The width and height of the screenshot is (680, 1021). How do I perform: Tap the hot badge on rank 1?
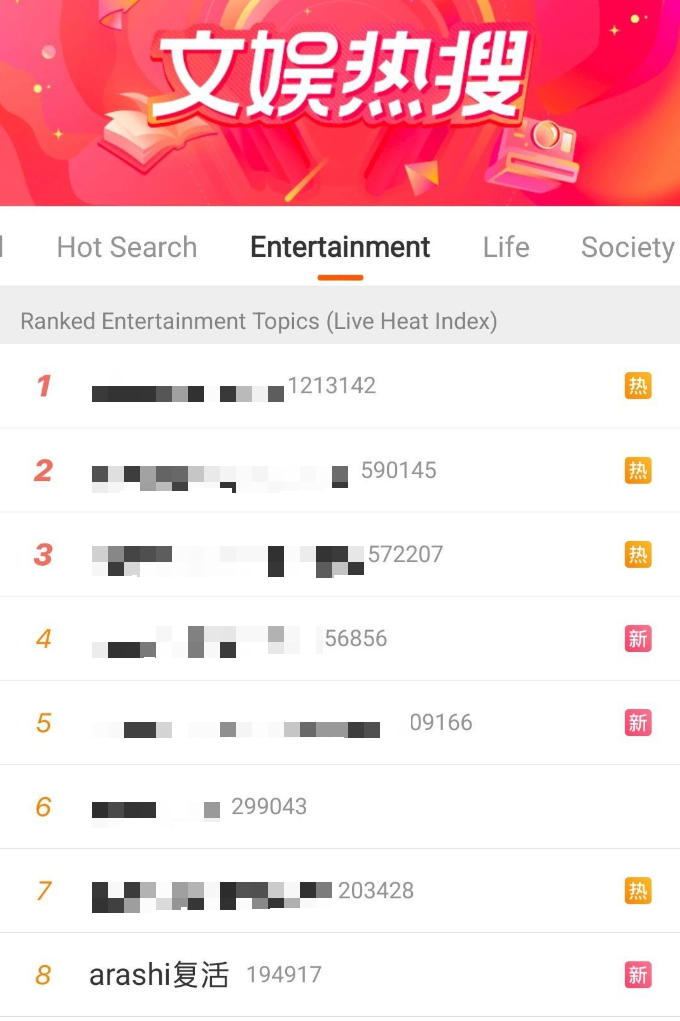(x=638, y=385)
